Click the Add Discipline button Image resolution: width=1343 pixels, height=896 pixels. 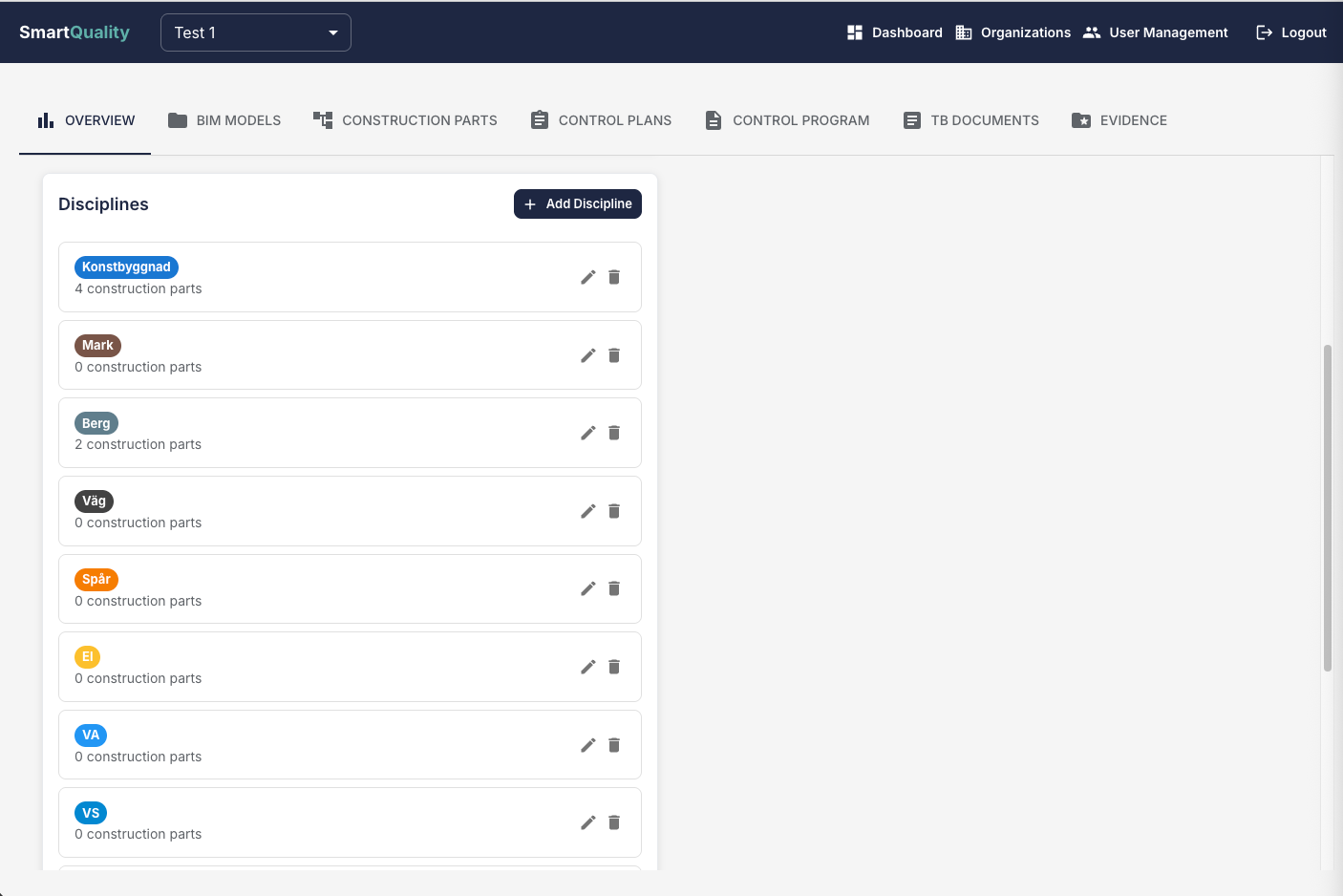(578, 203)
